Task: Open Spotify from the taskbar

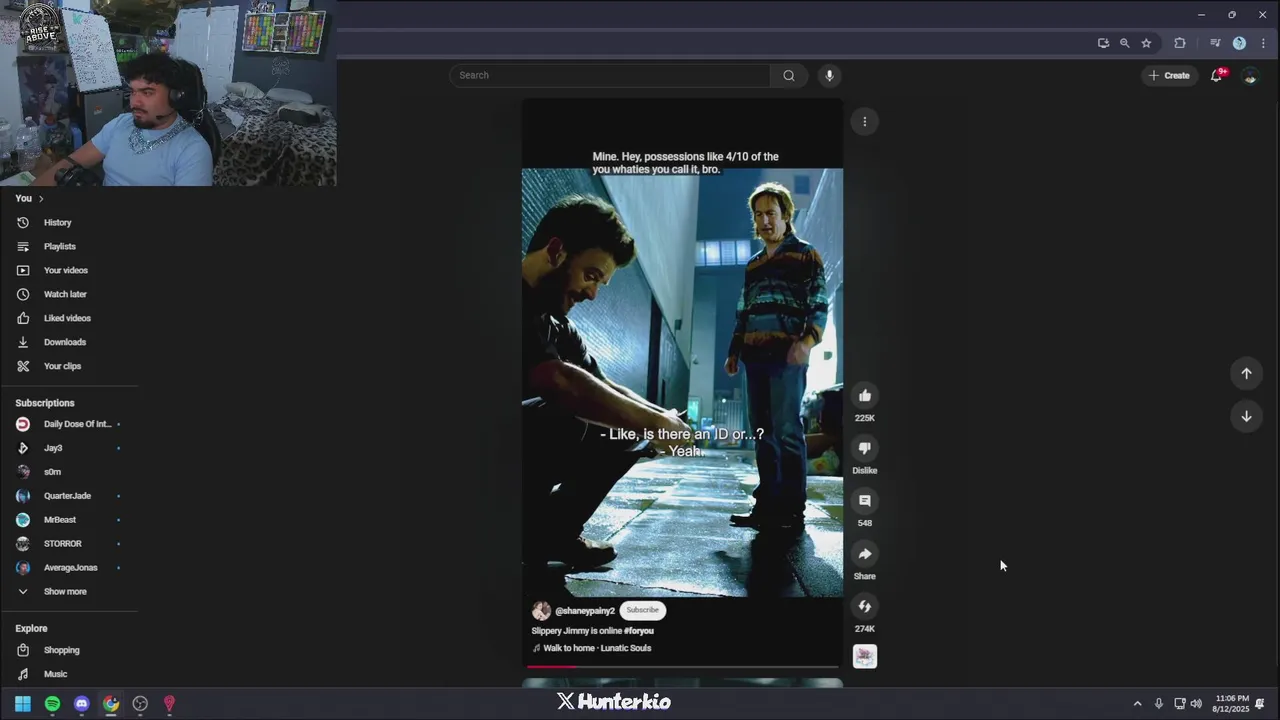Action: (52, 704)
